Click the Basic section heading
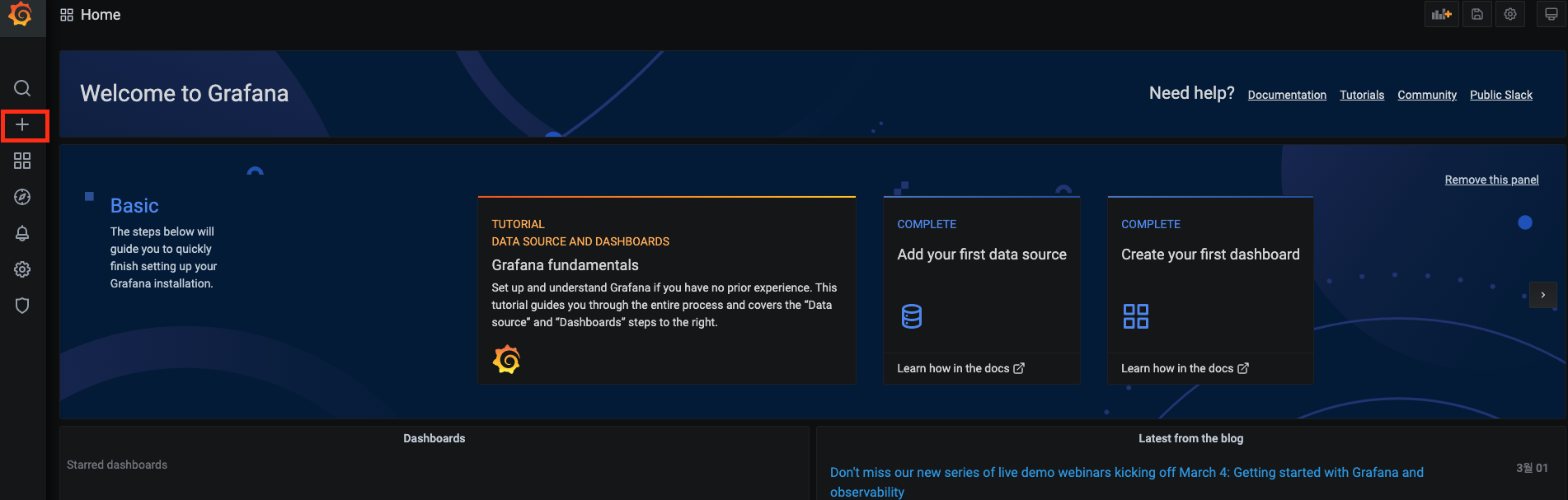 point(134,205)
